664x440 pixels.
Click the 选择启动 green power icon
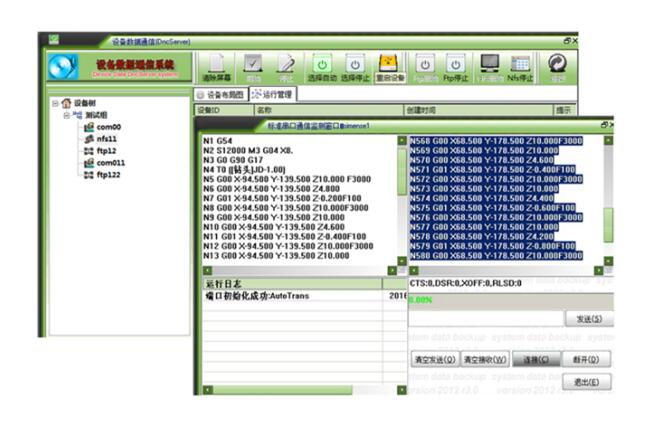[322, 64]
